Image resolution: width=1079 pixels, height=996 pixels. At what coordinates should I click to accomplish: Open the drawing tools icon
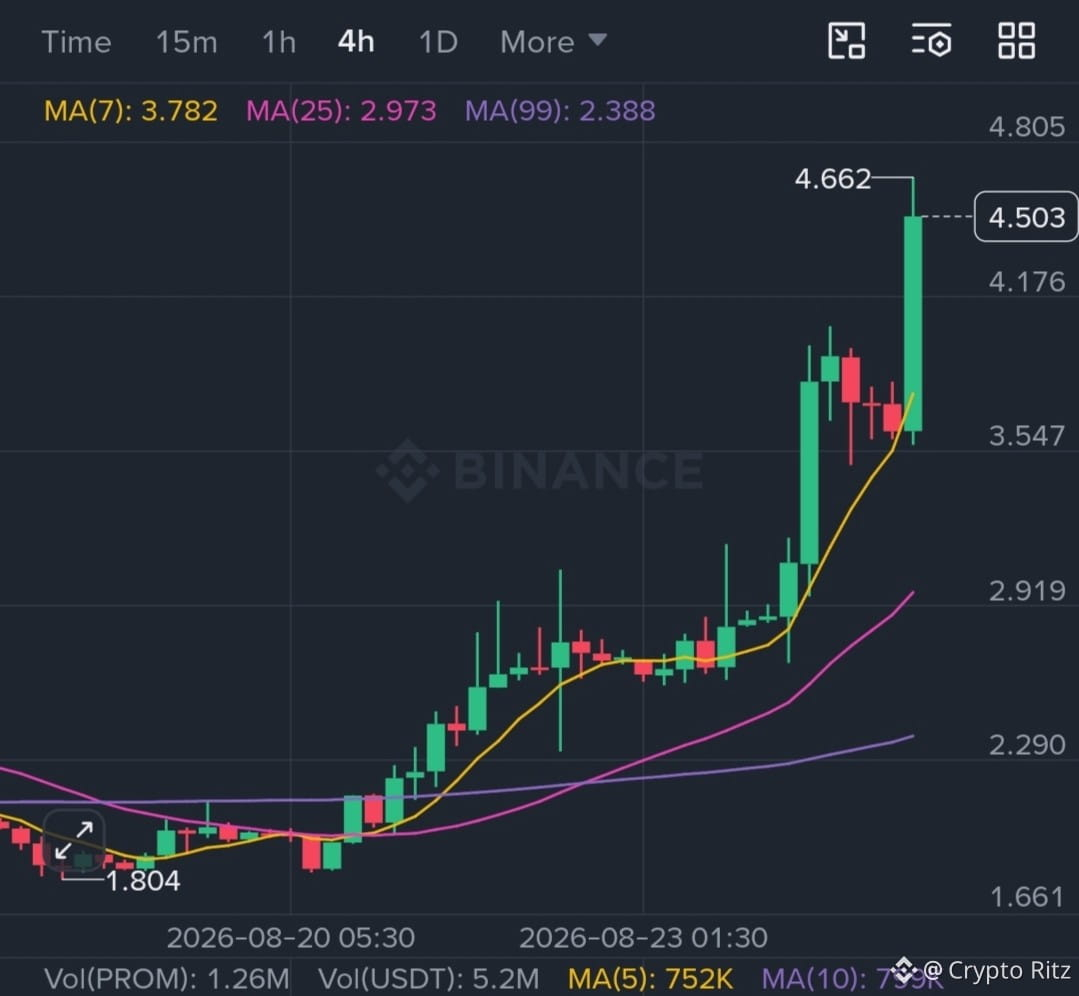[x=846, y=41]
